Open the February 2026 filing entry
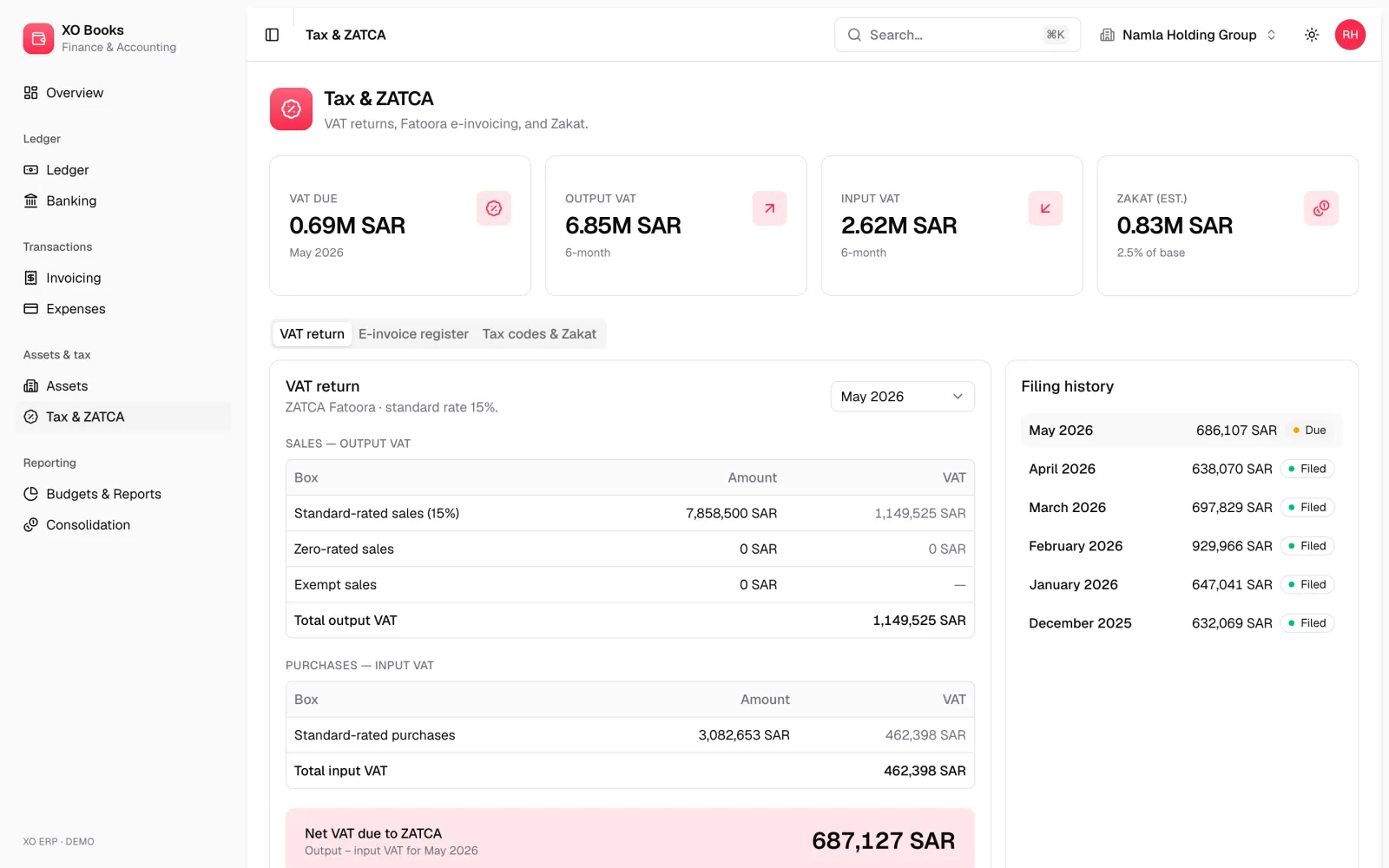This screenshot has width=1389, height=868. tap(1182, 546)
